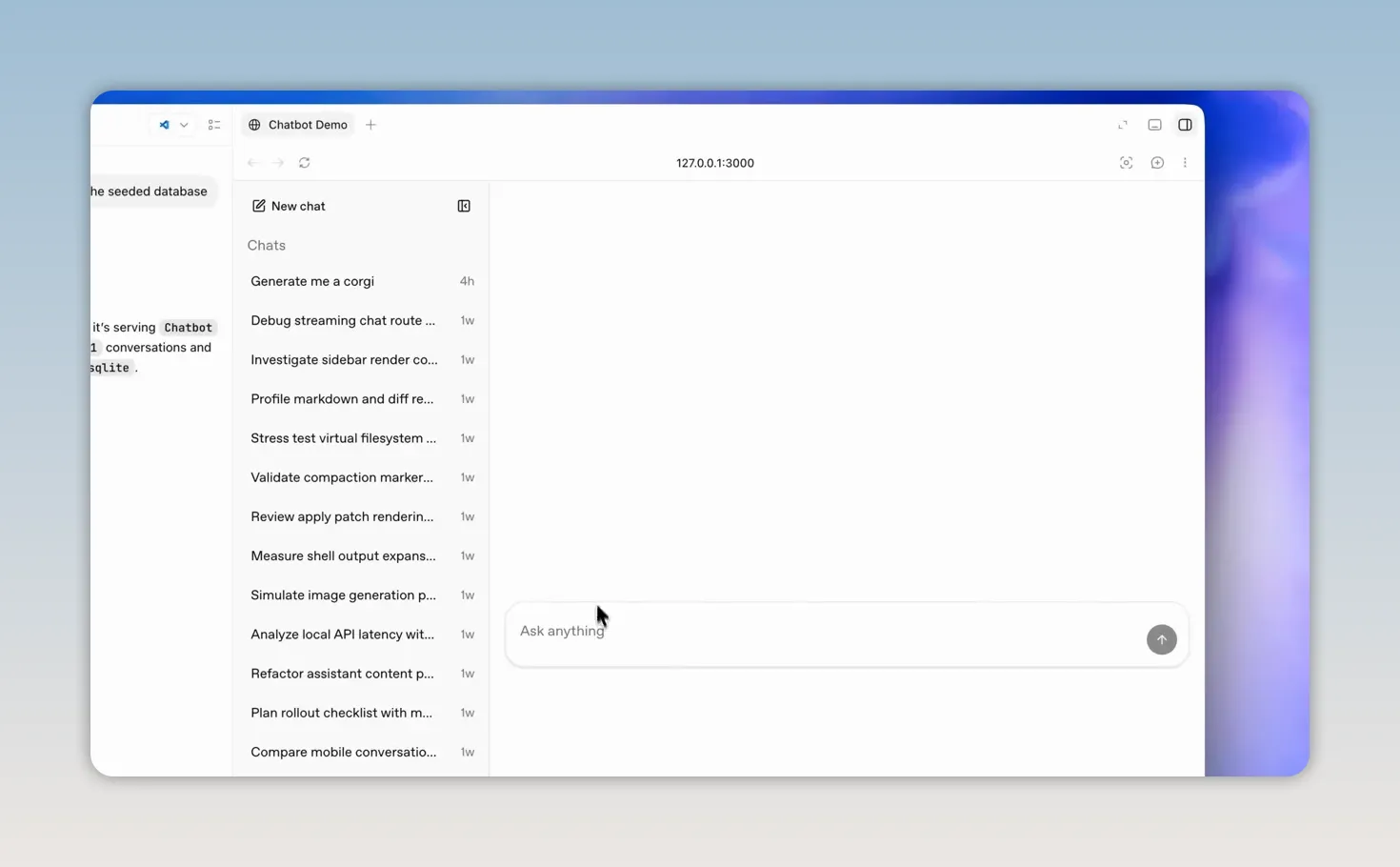The image size is (1400, 867).
Task: Click the 'he seeded database' message bubble
Action: (152, 192)
